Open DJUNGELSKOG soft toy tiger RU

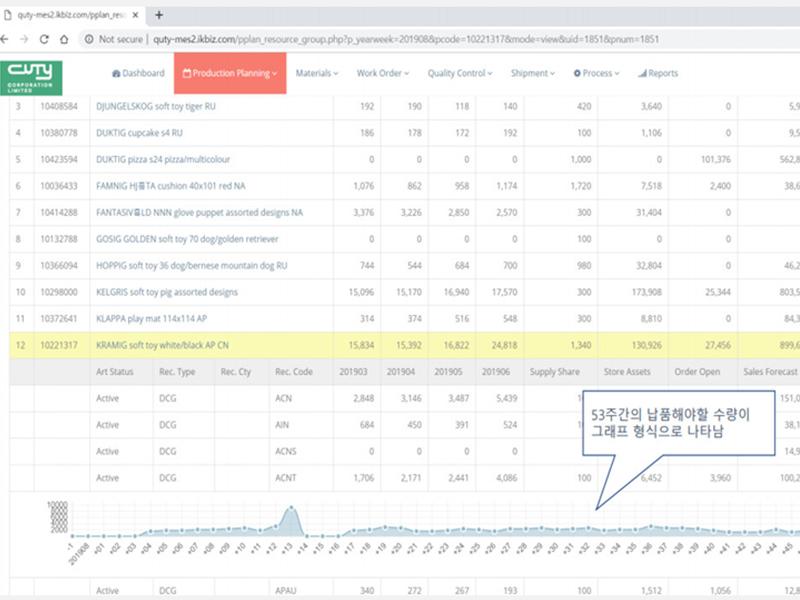coord(156,106)
